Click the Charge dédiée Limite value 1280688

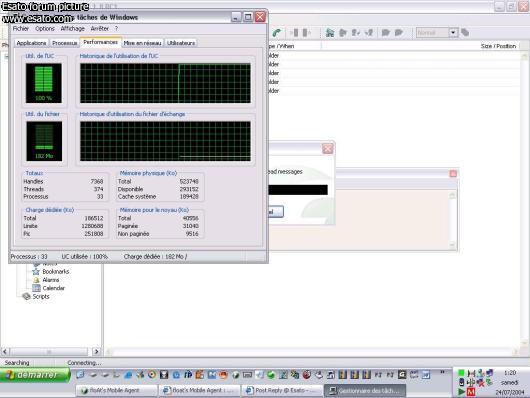pyautogui.click(x=92, y=226)
